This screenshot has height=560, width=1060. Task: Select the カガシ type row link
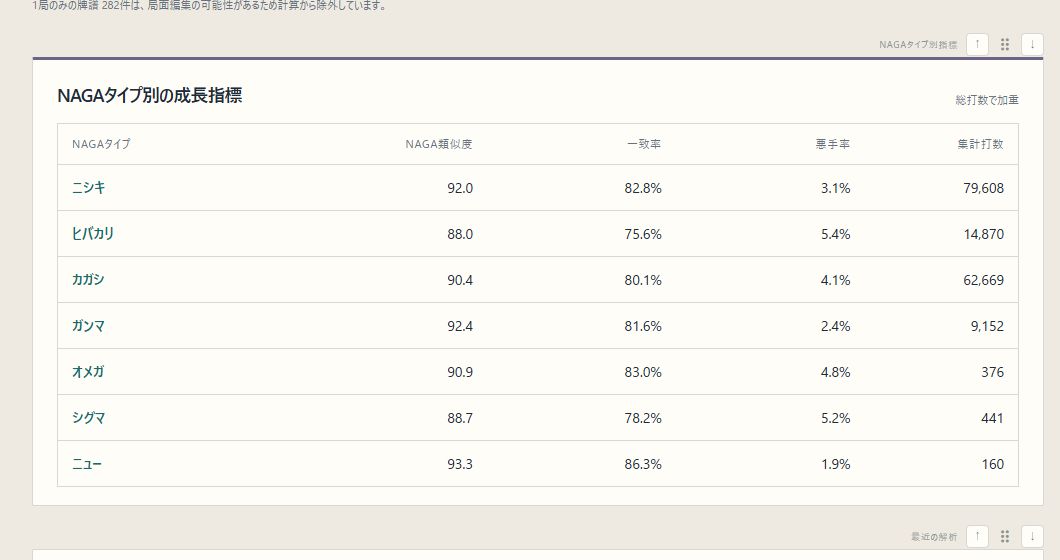[x=88, y=279]
